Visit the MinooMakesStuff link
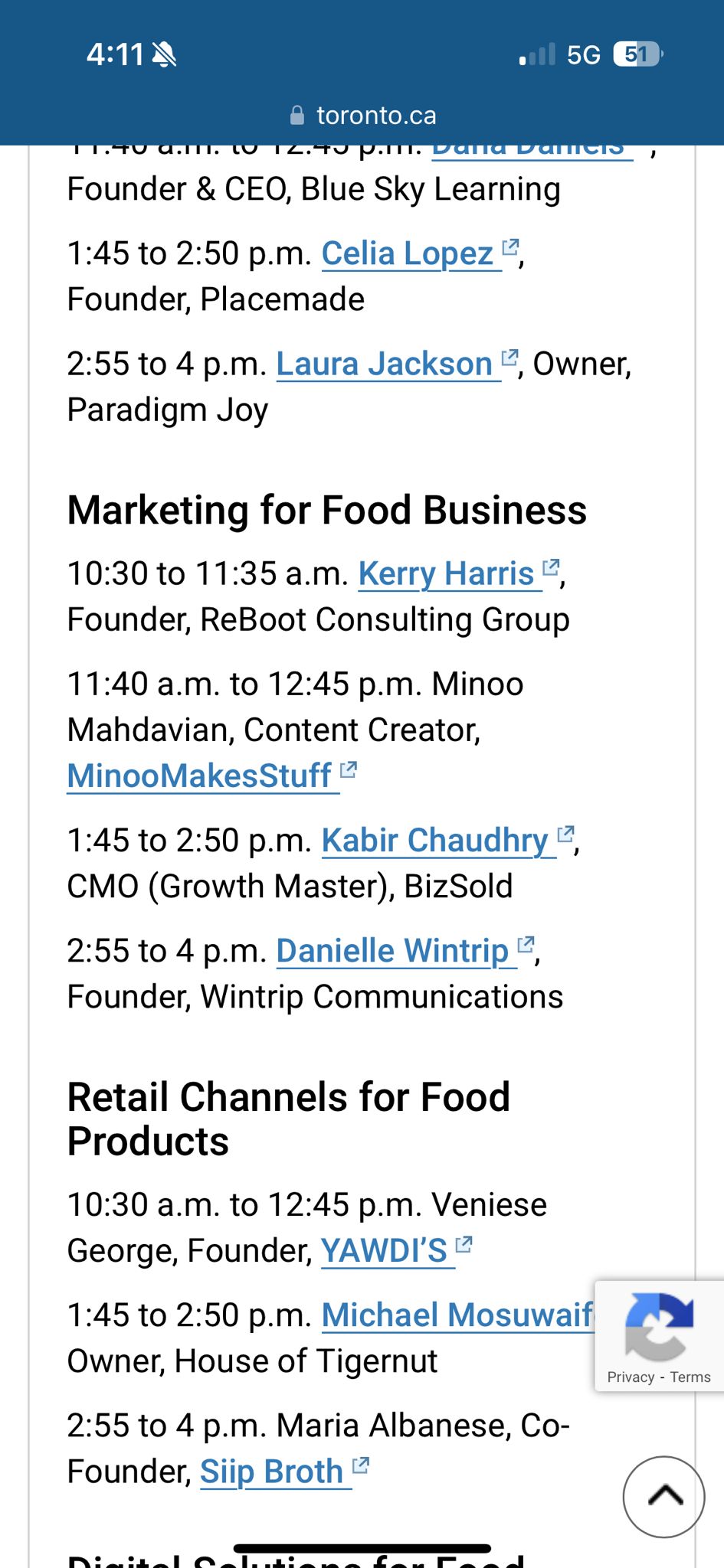 tap(199, 776)
